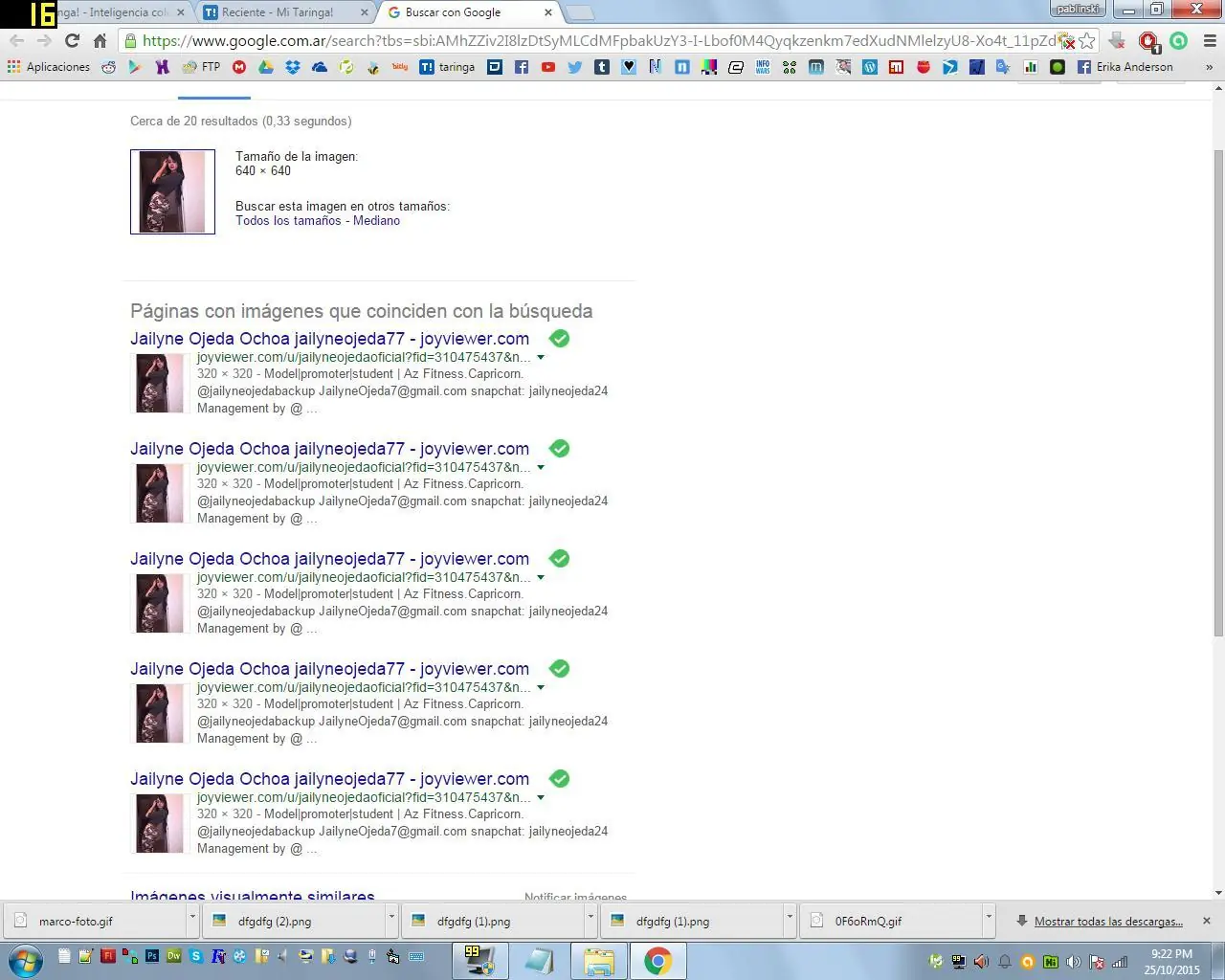This screenshot has width=1225, height=980.
Task: Open the Aplicaciones apps shortcut
Action: point(48,67)
